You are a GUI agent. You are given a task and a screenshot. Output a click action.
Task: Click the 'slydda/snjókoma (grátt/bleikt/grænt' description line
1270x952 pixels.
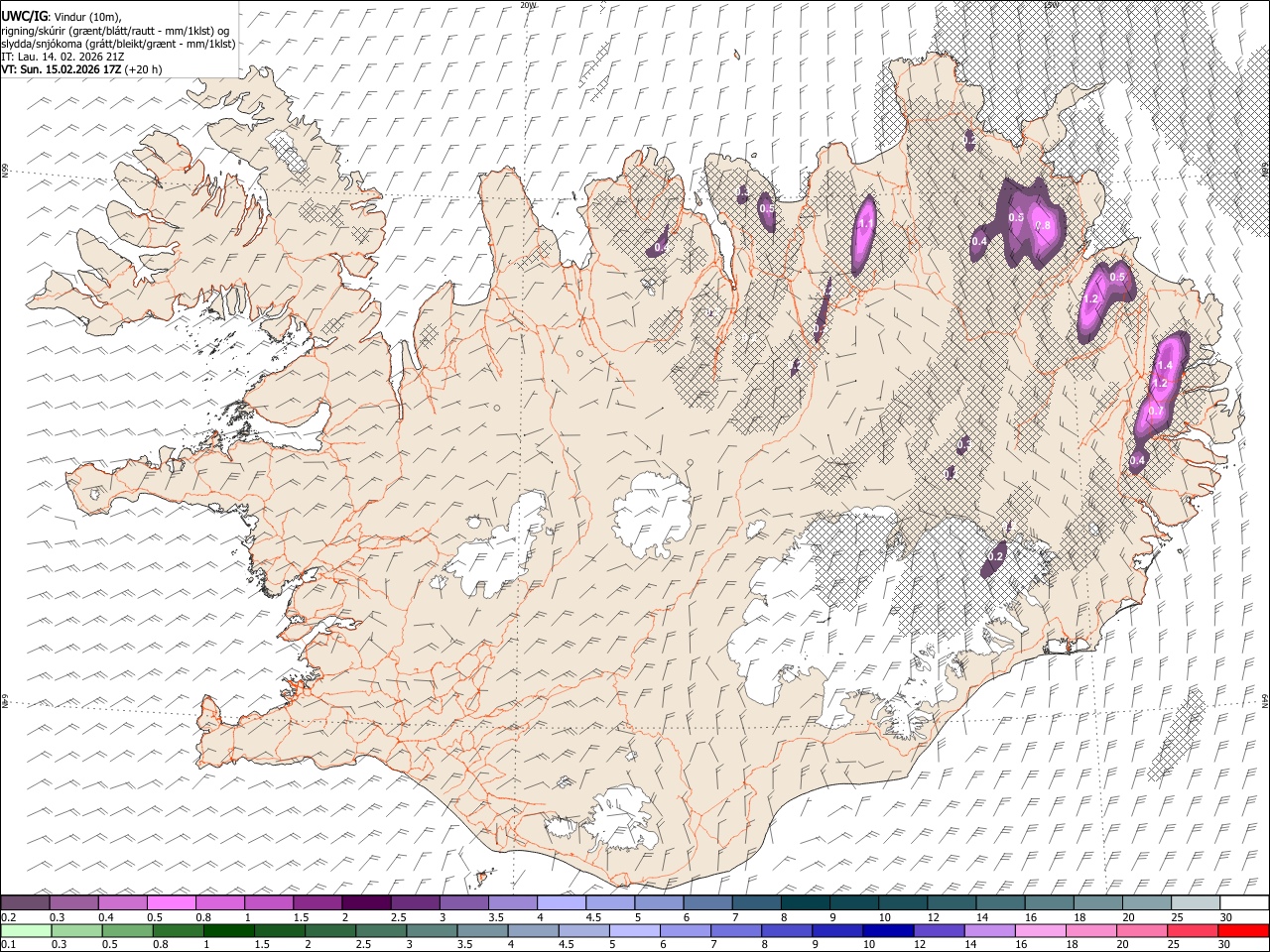(118, 44)
